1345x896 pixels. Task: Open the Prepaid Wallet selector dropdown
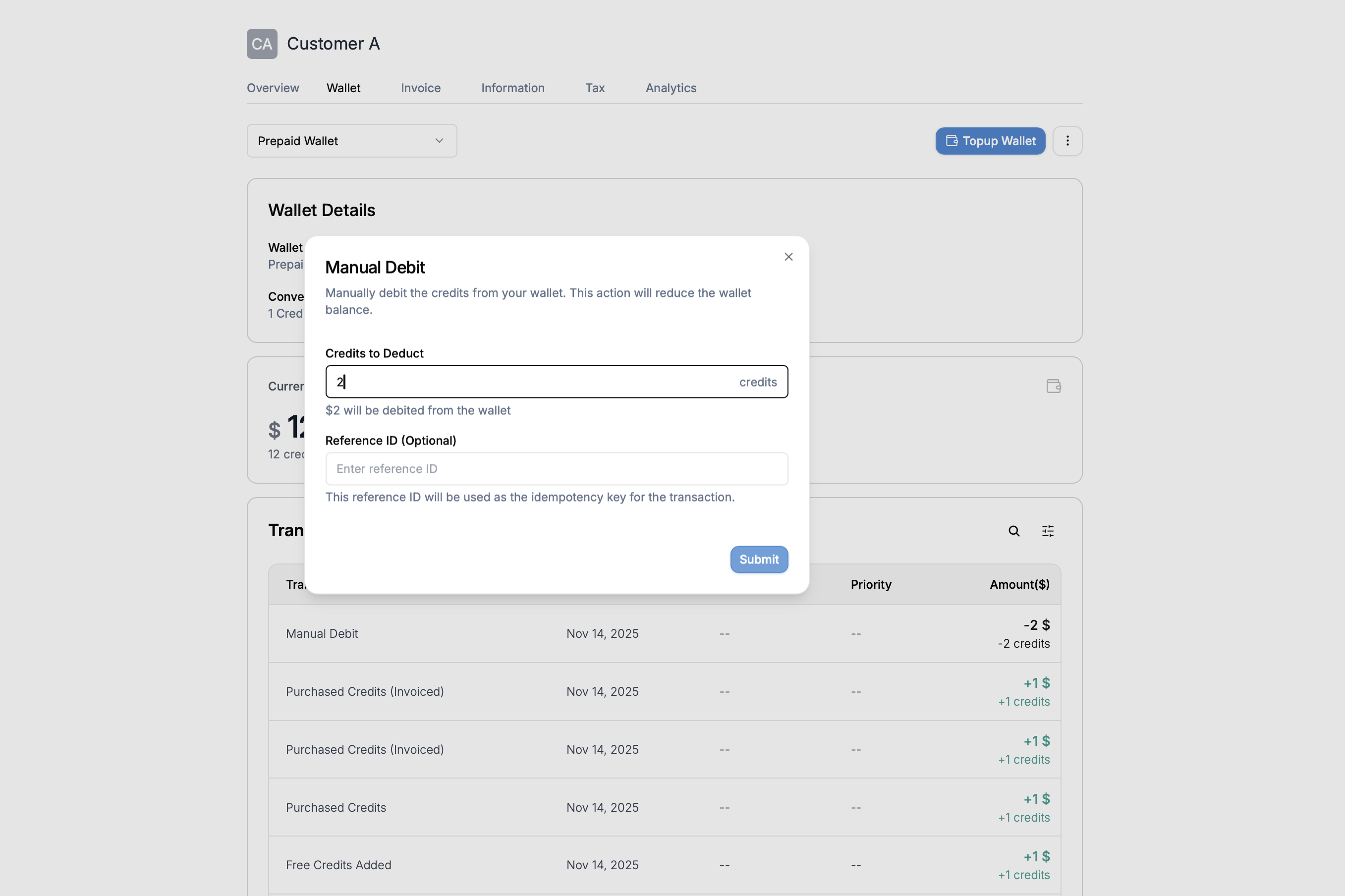pyautogui.click(x=351, y=141)
